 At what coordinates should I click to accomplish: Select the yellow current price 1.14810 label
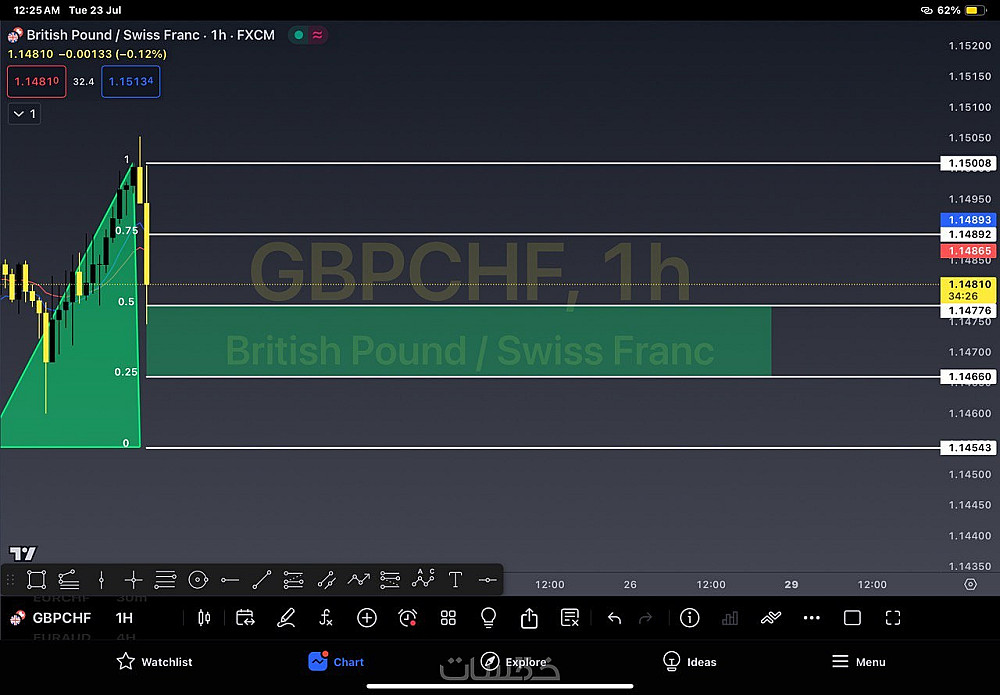969,290
